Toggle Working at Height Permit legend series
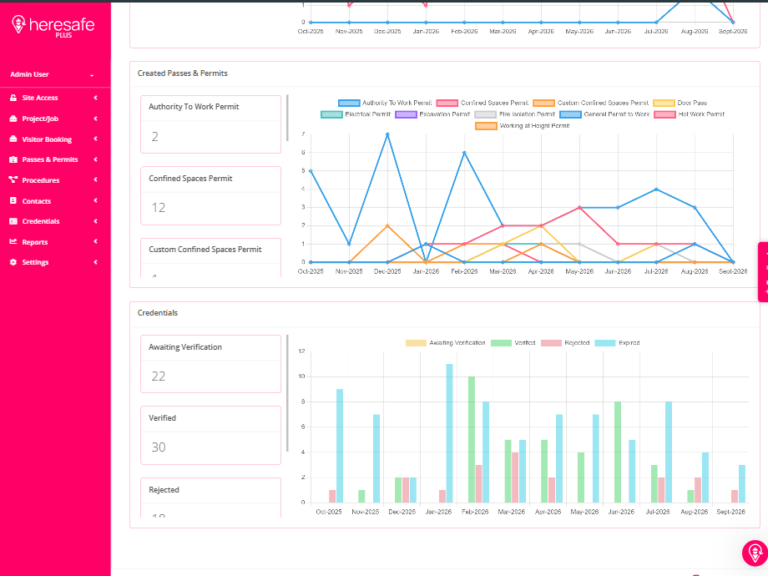This screenshot has height=576, width=768. point(522,126)
